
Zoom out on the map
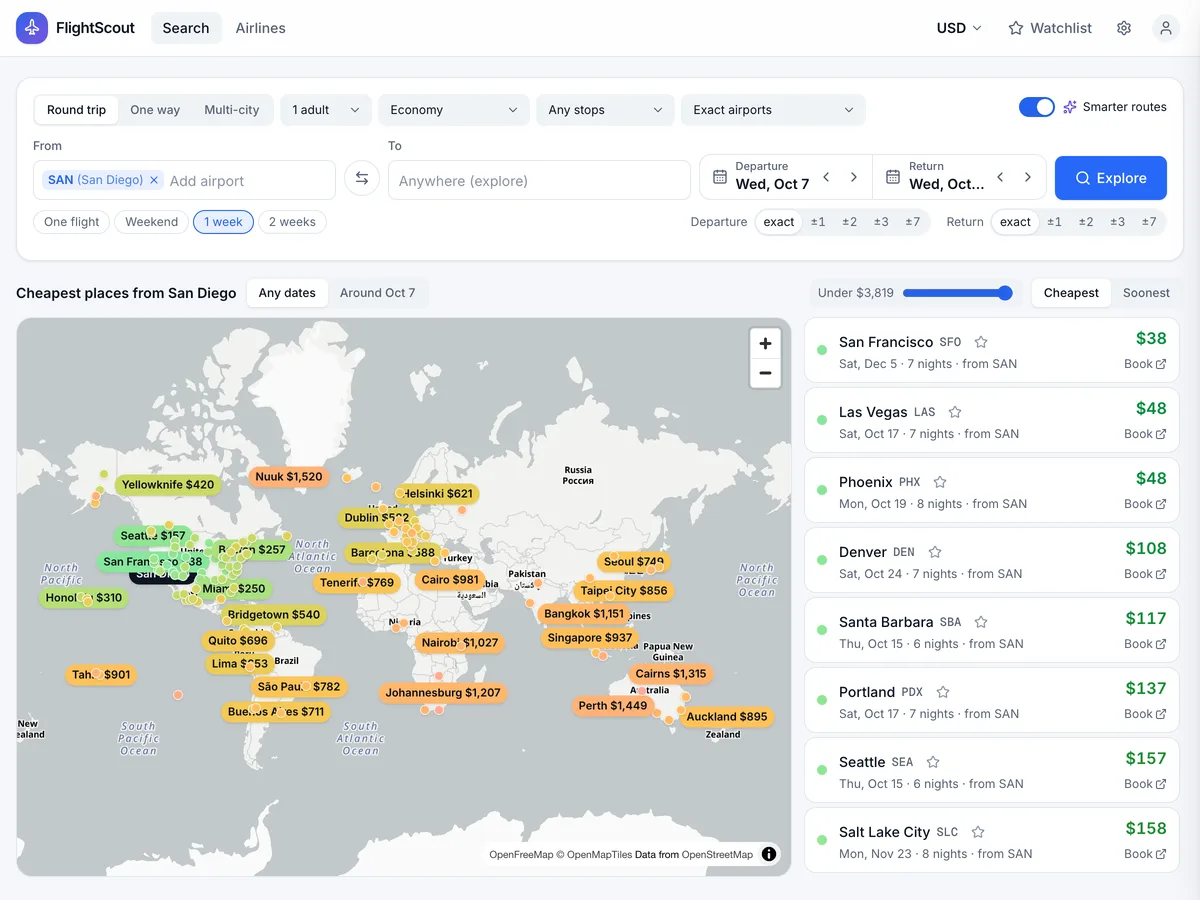[x=765, y=373]
